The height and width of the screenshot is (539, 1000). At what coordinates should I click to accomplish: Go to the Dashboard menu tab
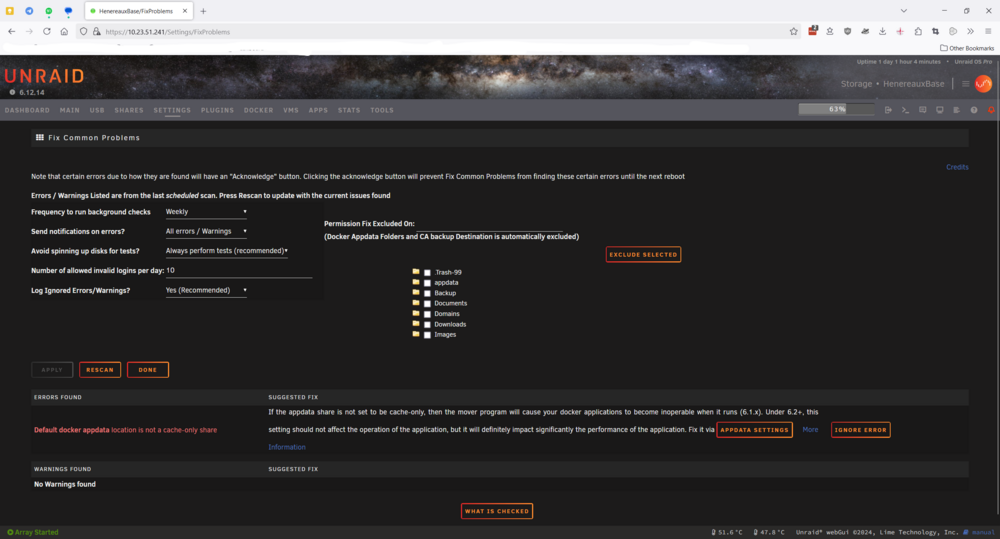tap(27, 110)
